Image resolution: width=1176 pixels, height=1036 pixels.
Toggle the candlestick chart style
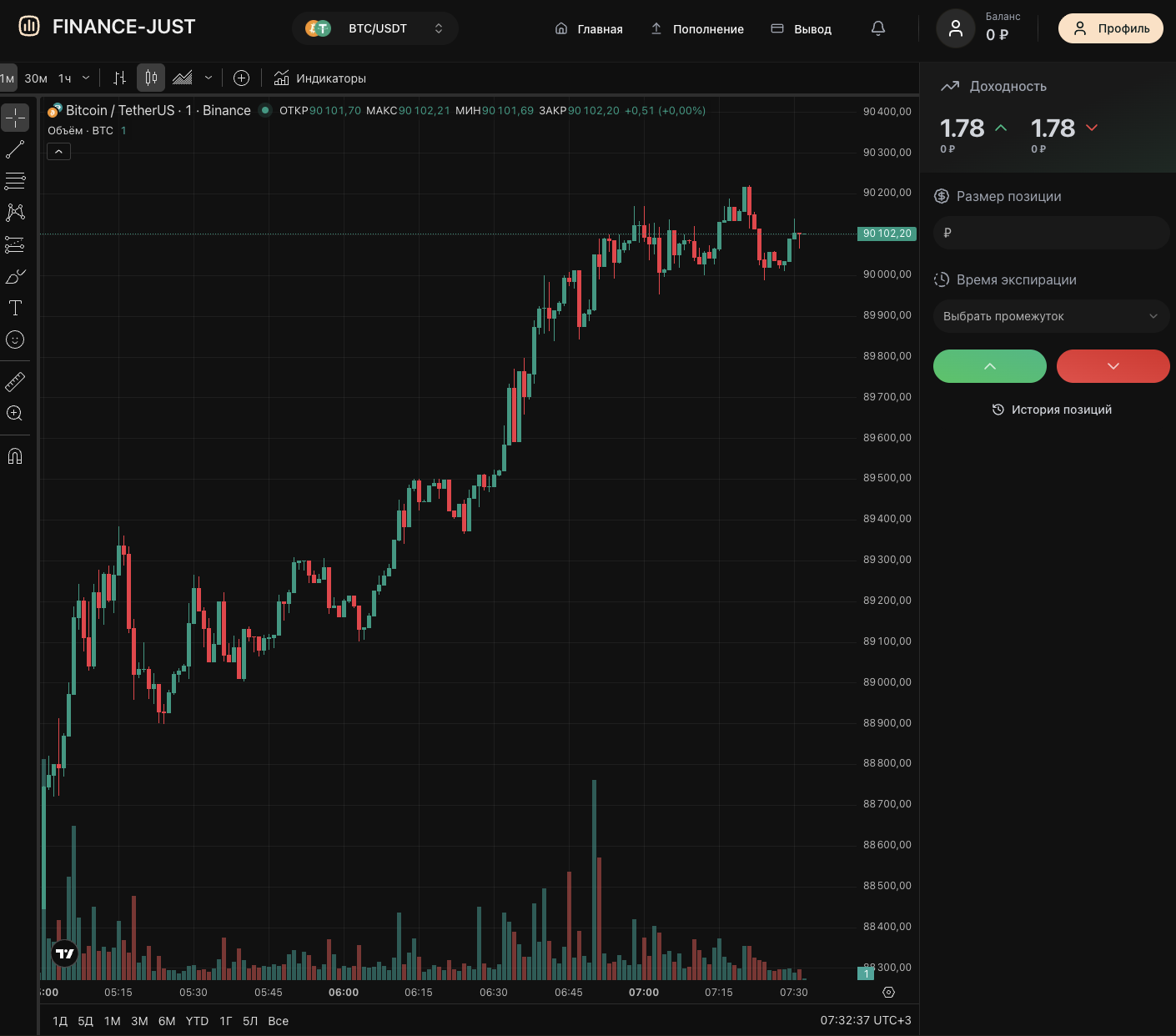[151, 78]
